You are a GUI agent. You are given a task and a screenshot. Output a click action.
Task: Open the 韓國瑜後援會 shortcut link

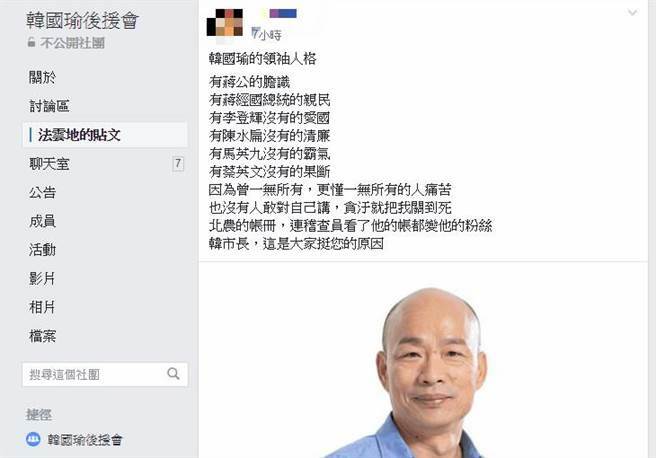pos(85,440)
